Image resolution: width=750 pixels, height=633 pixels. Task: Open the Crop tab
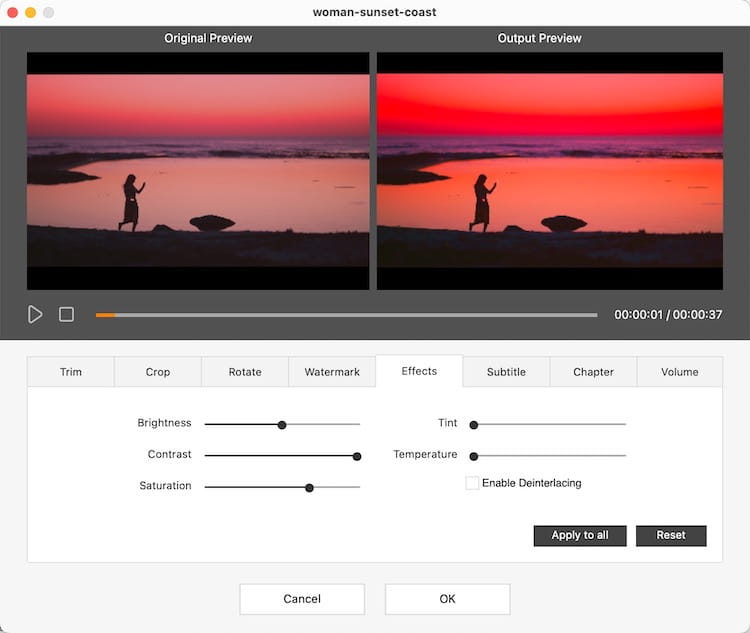pyautogui.click(x=158, y=372)
